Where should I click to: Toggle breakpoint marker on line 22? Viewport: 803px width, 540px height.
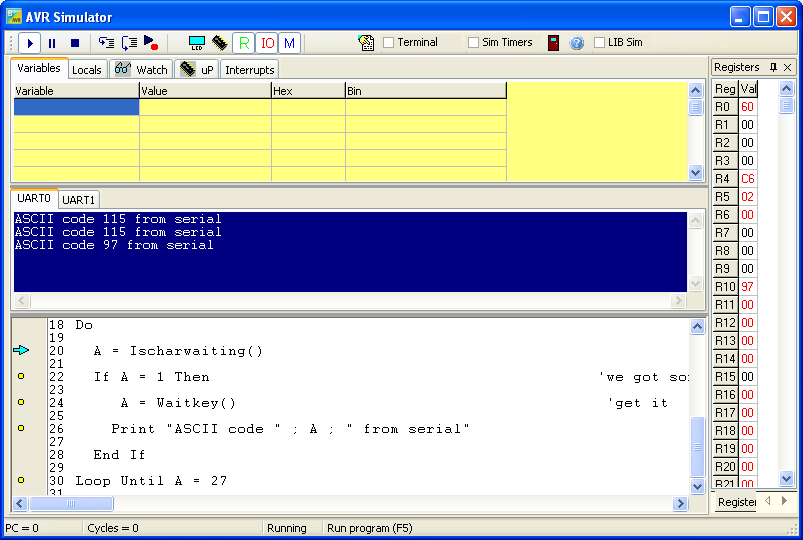click(x=21, y=376)
